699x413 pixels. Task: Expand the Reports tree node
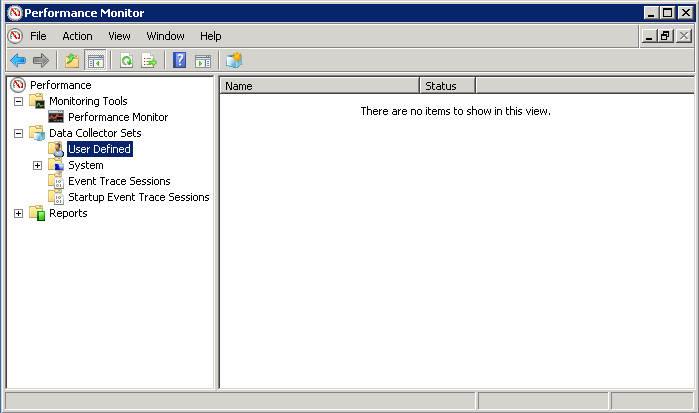pyautogui.click(x=19, y=213)
